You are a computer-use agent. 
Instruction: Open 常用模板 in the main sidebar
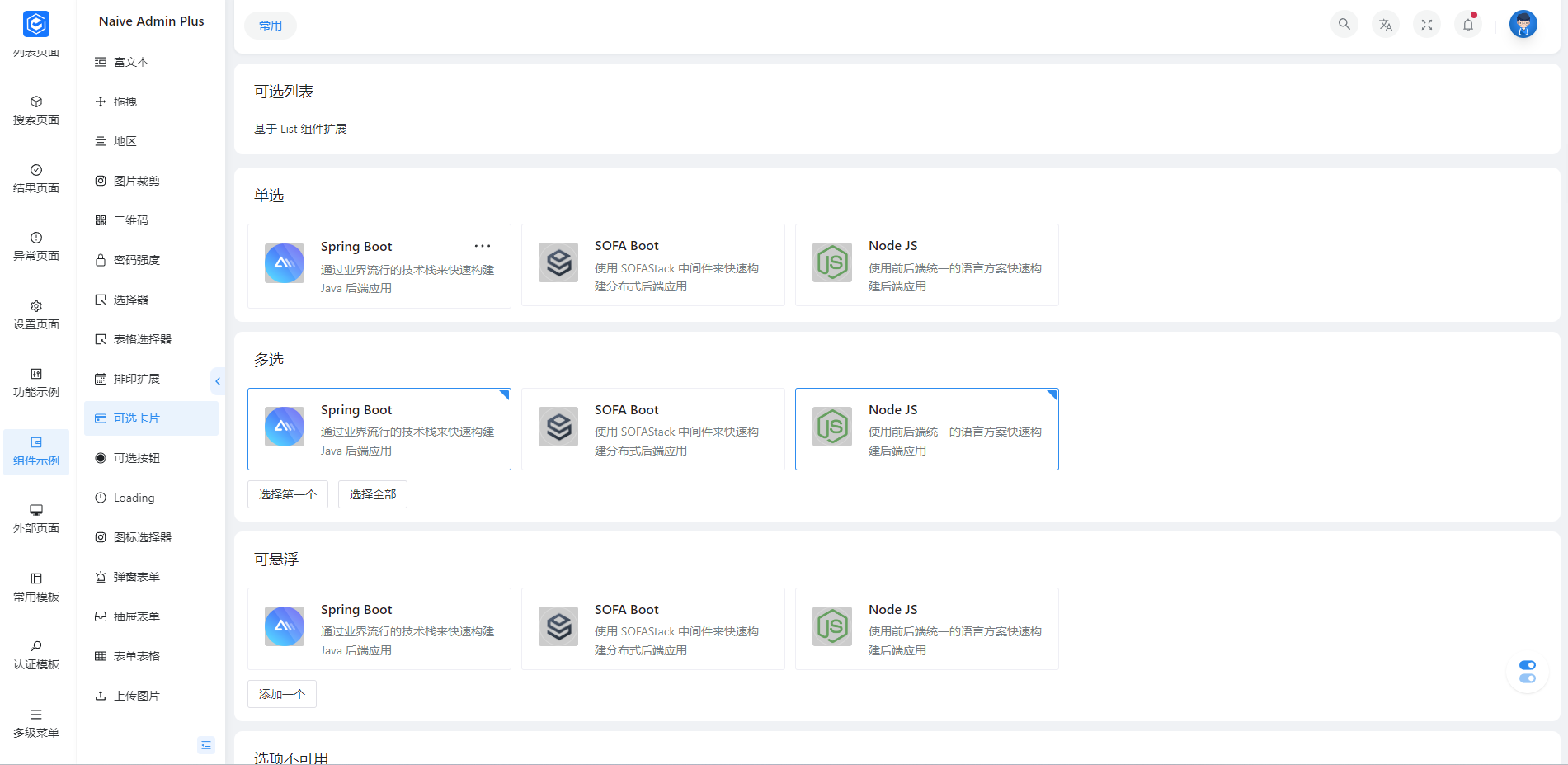click(x=36, y=588)
